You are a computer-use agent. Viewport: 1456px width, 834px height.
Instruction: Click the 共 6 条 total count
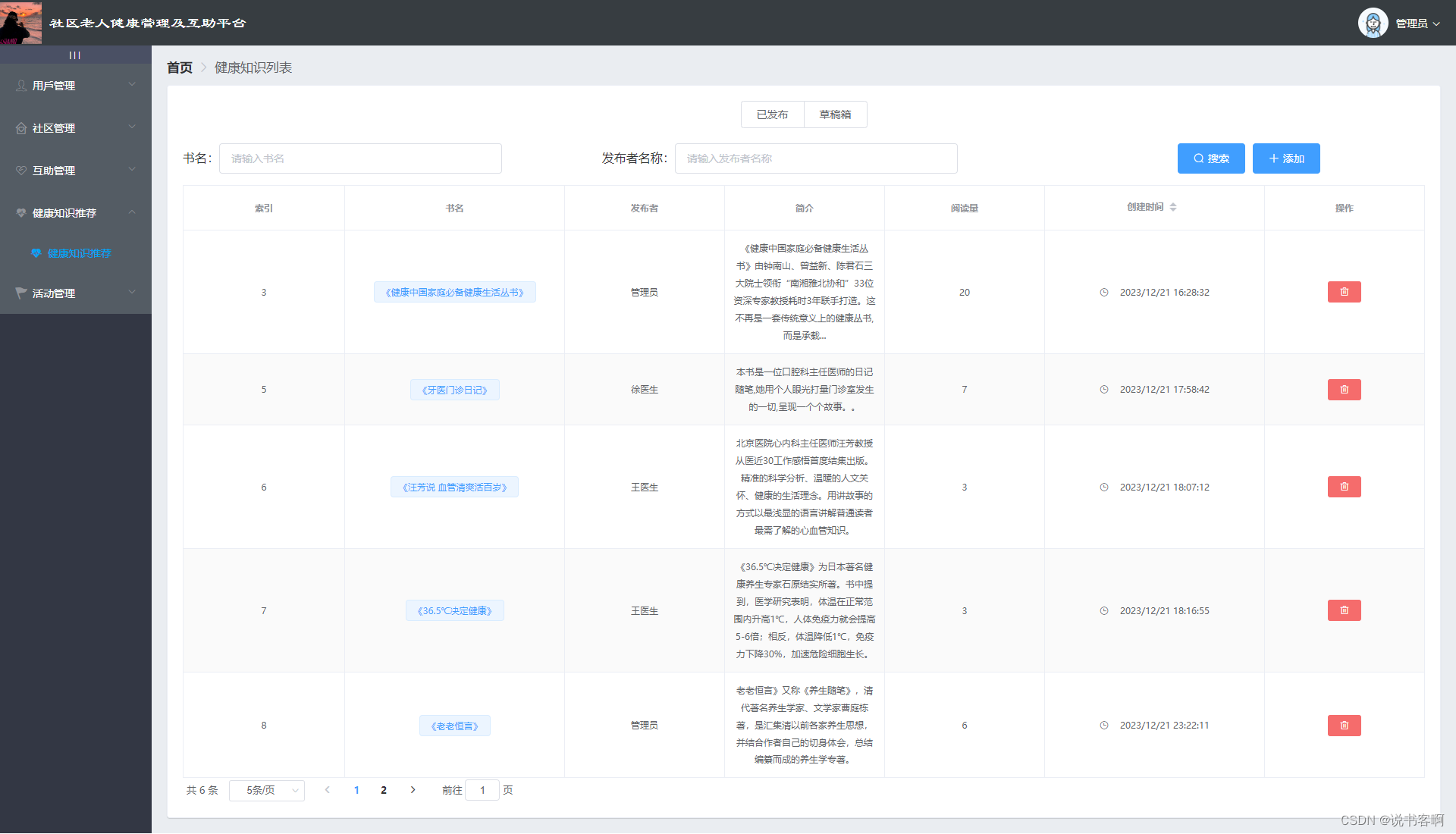(x=202, y=790)
